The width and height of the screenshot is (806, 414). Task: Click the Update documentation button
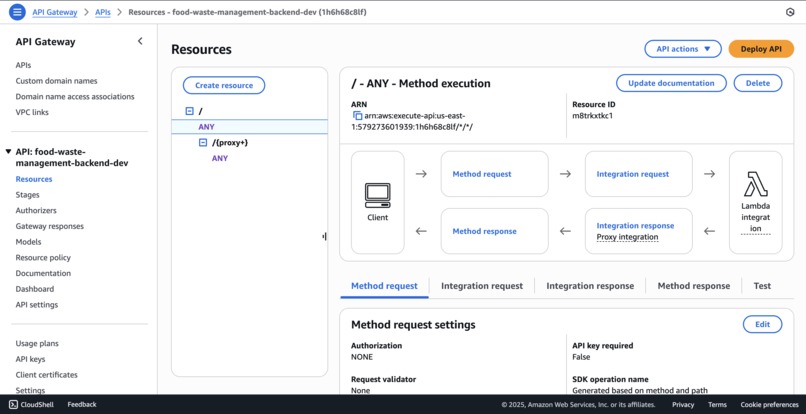pos(671,83)
